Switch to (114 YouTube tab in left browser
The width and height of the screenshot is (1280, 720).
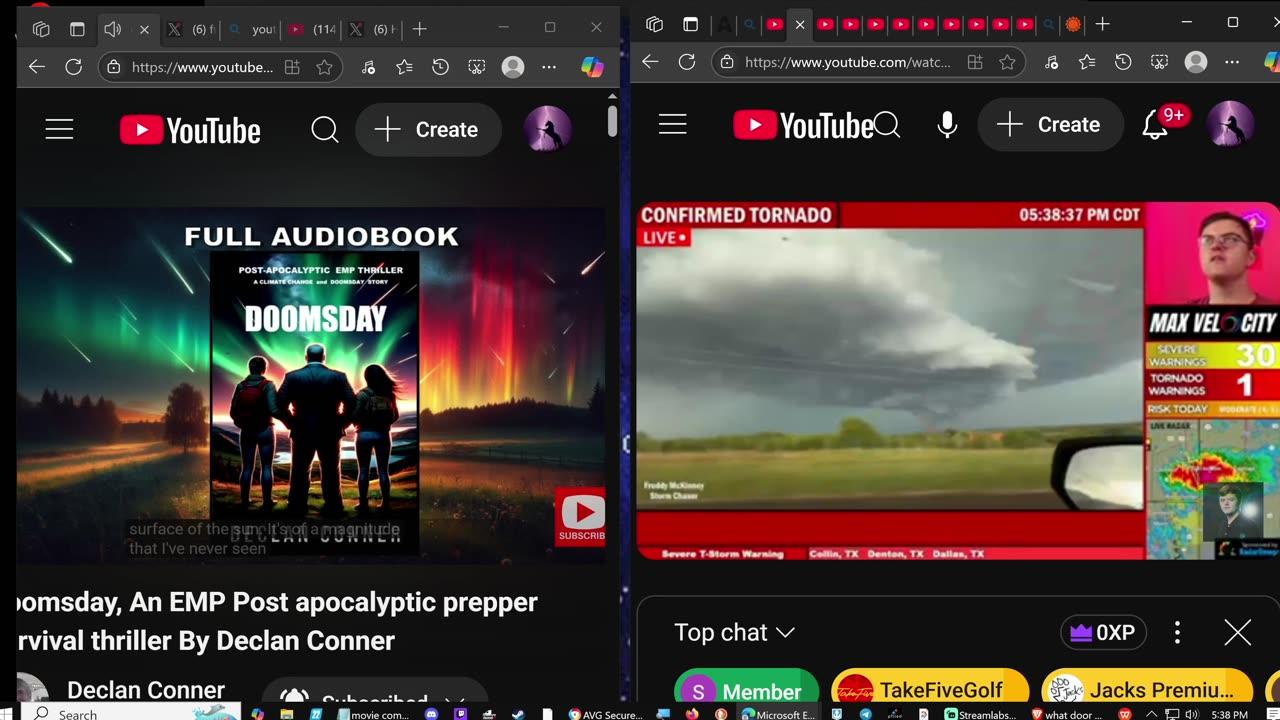click(312, 29)
